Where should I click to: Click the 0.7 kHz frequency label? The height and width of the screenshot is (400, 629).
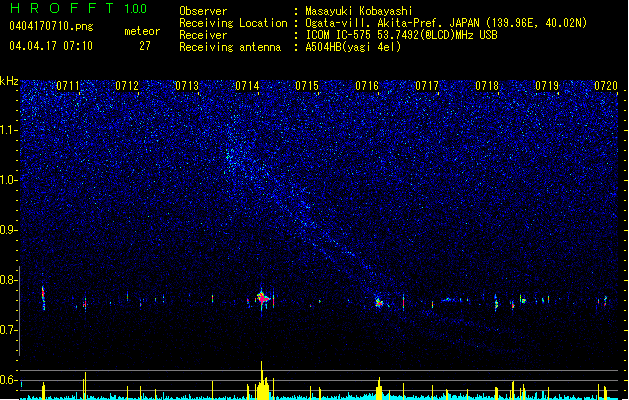click(9, 330)
